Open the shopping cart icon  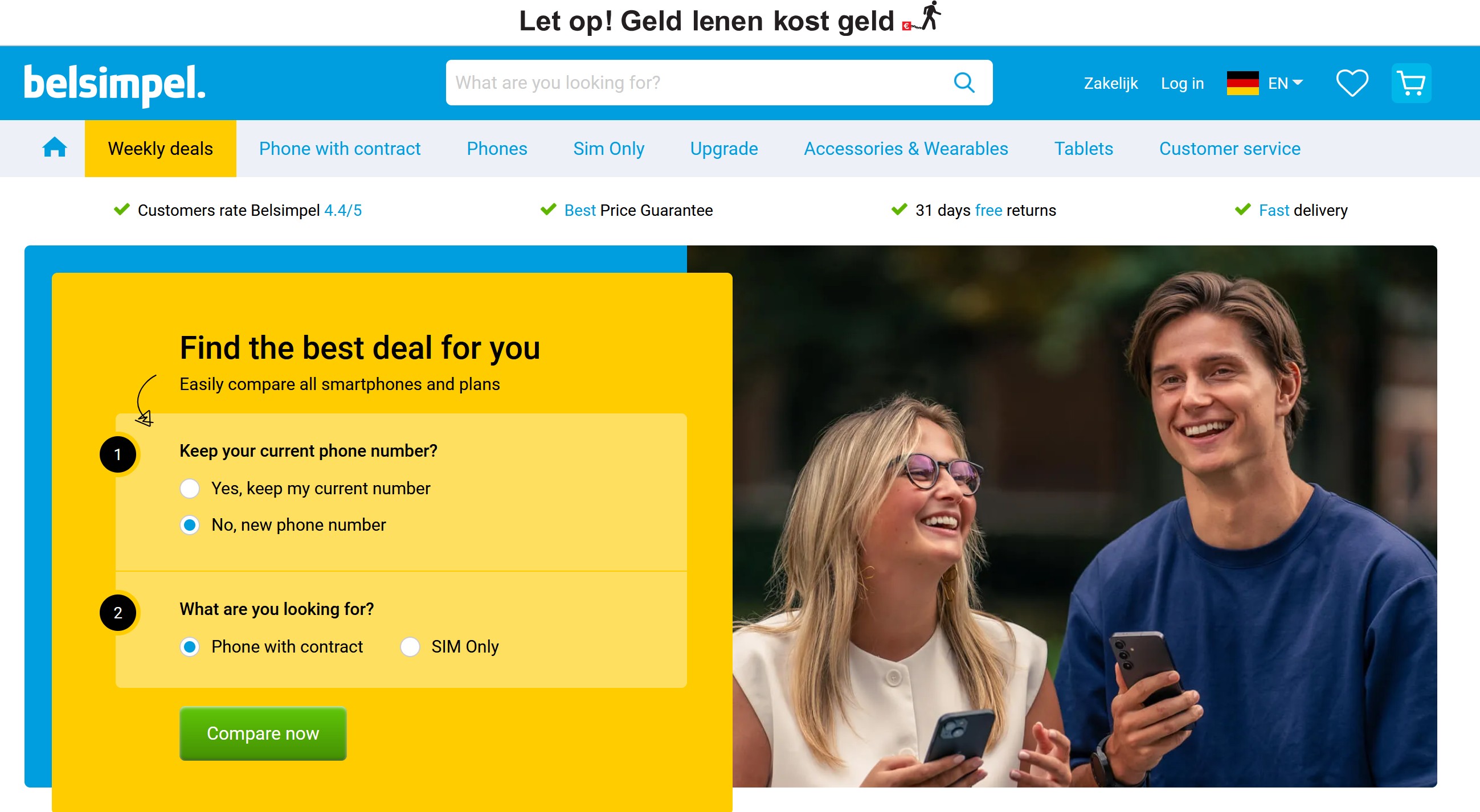(1411, 83)
